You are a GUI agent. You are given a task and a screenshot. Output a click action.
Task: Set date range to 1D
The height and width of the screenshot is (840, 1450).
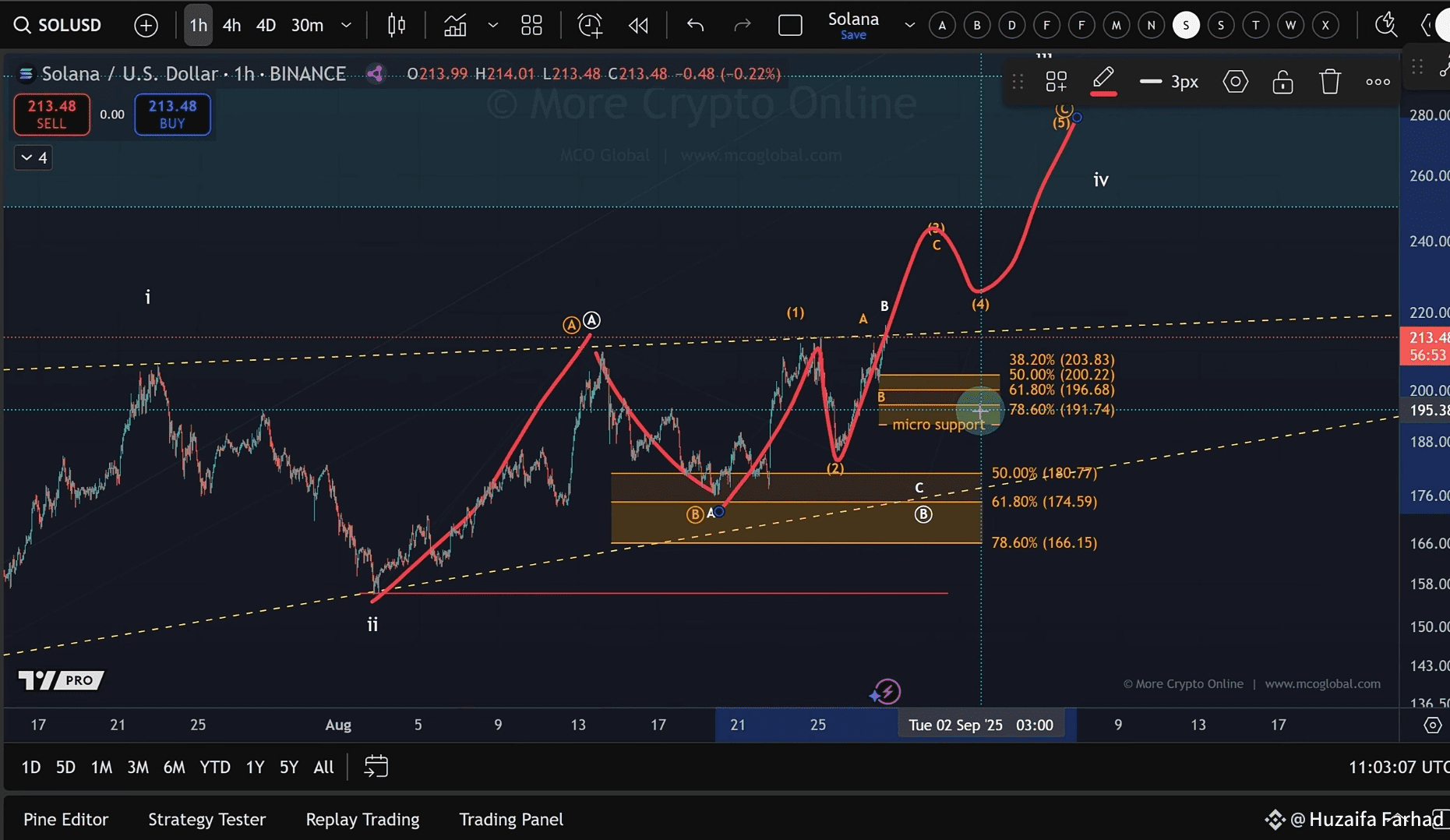(x=30, y=767)
